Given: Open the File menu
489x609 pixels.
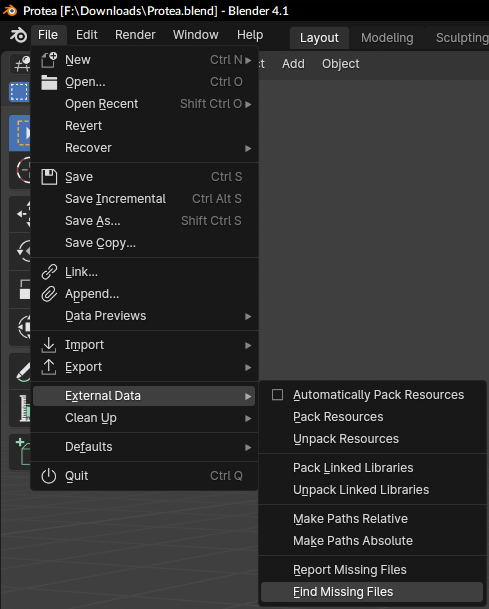Looking at the screenshot, I should coord(48,35).
